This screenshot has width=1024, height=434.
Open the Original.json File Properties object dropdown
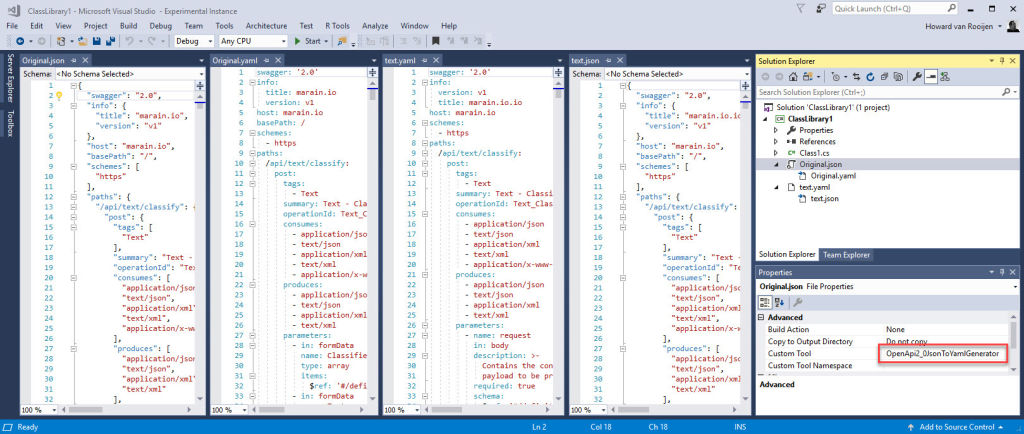click(1015, 287)
